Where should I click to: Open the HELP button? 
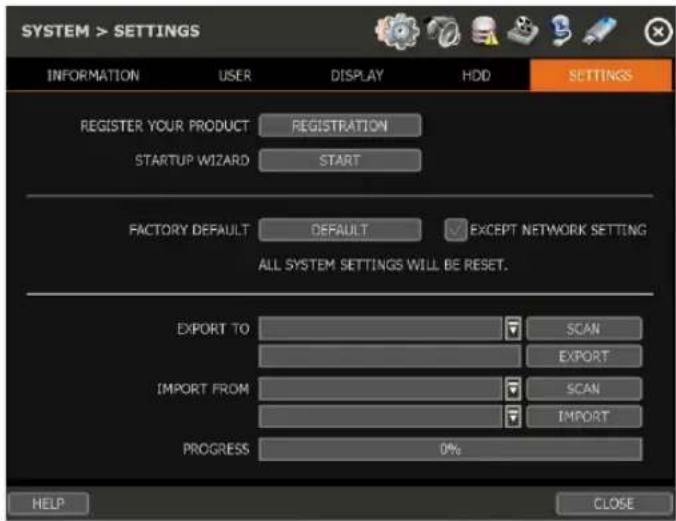48,504
